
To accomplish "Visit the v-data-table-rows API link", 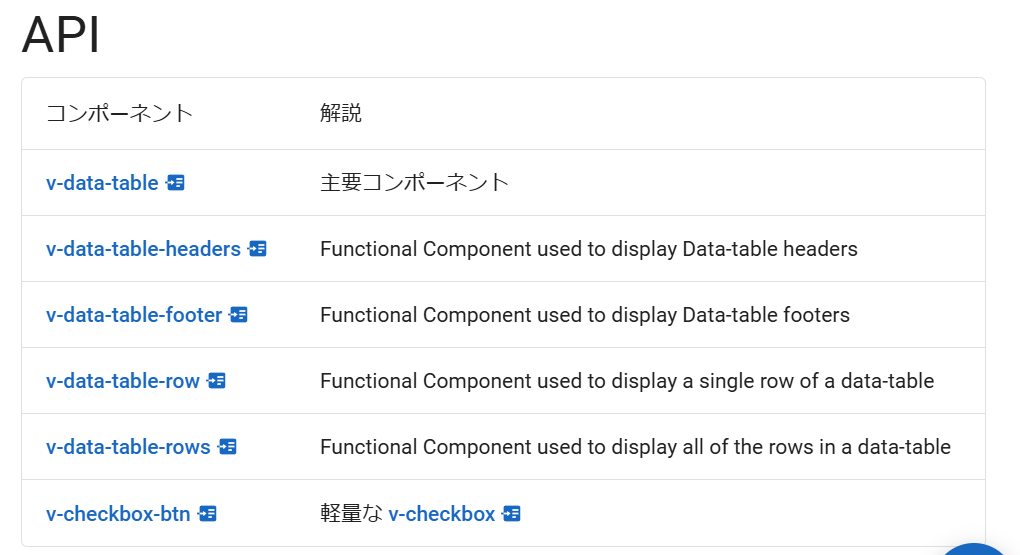I will pyautogui.click(x=128, y=447).
